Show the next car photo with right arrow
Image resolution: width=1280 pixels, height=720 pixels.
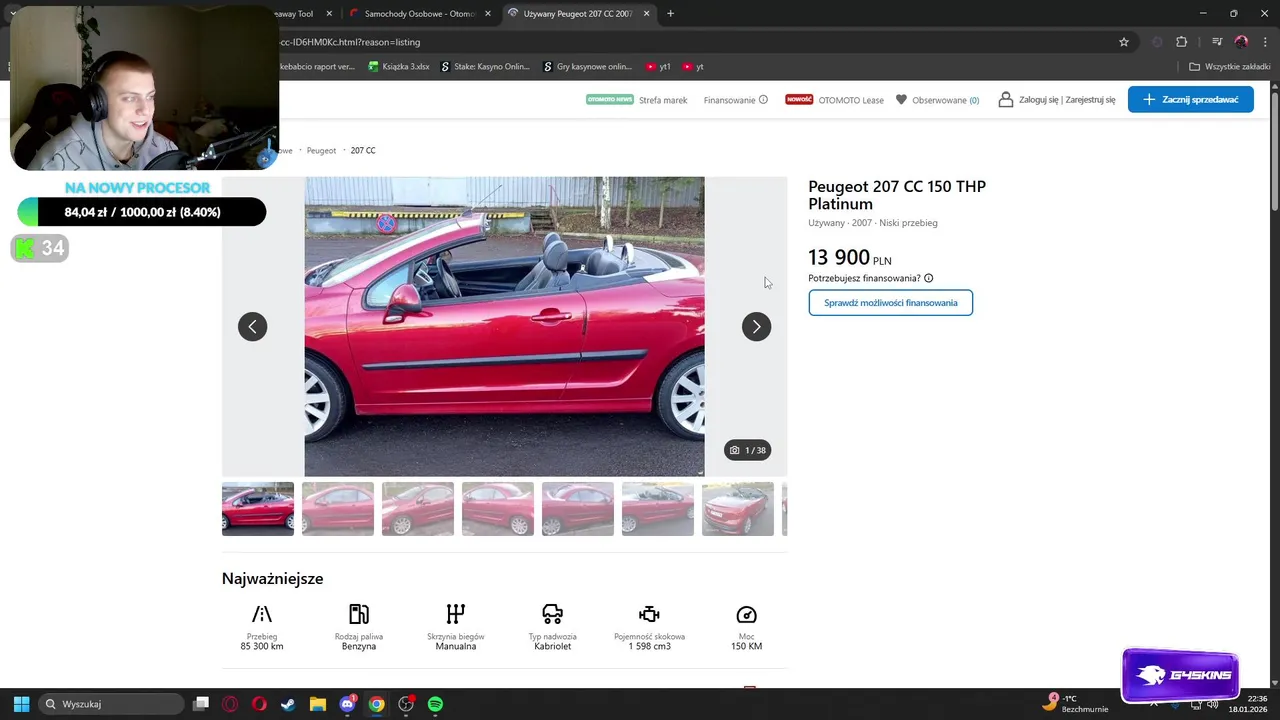coord(756,327)
